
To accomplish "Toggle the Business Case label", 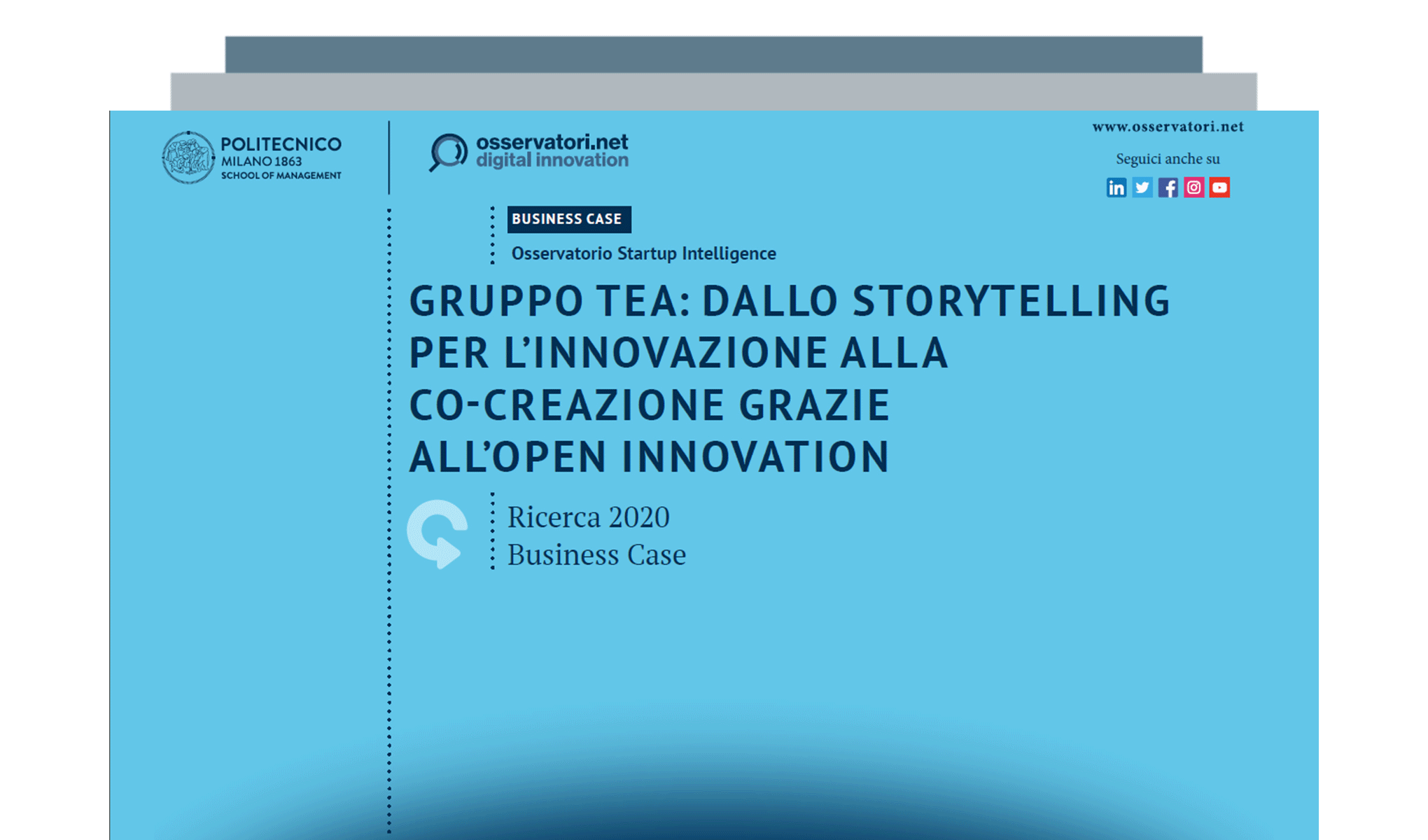I will (597, 554).
